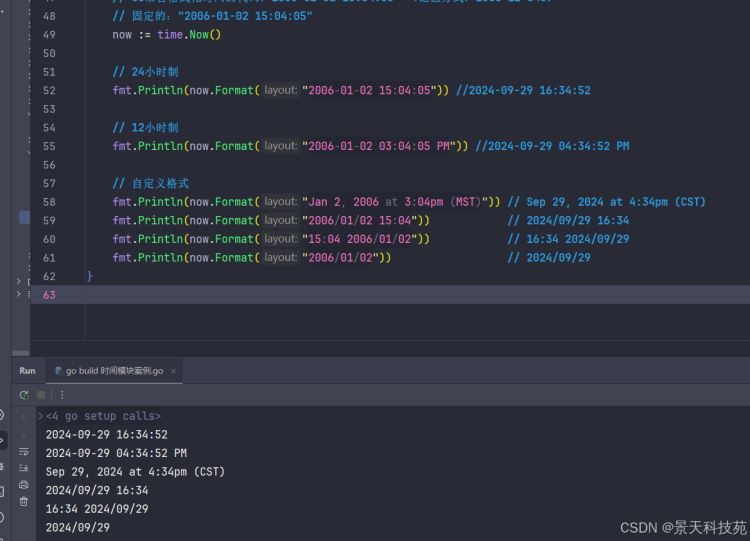Screen dimensions: 750x541
Task: Click the 'layout:' inlay hint on line 52
Action: click(281, 90)
